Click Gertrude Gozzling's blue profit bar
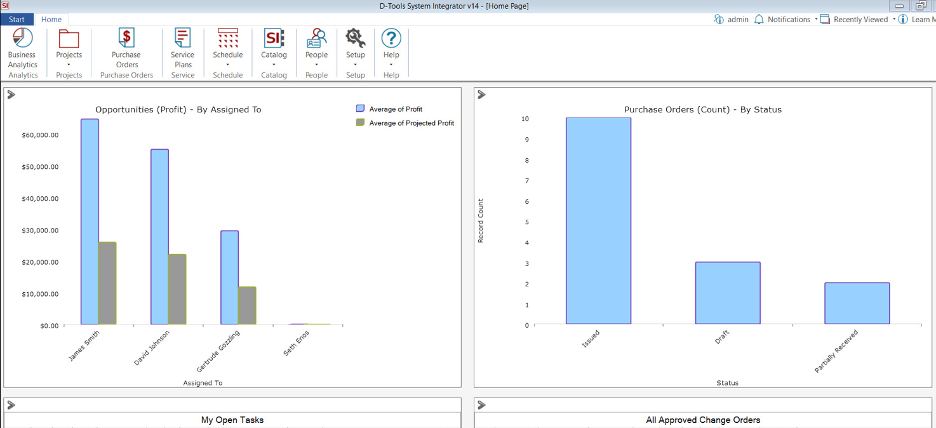This screenshot has height=428, width=936. point(229,278)
